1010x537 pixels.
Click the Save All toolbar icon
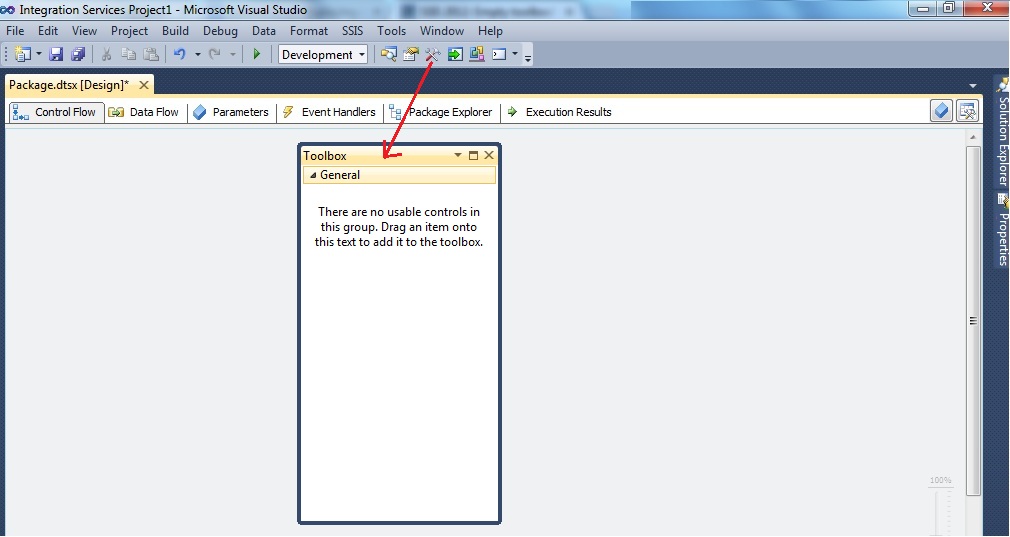[x=77, y=54]
